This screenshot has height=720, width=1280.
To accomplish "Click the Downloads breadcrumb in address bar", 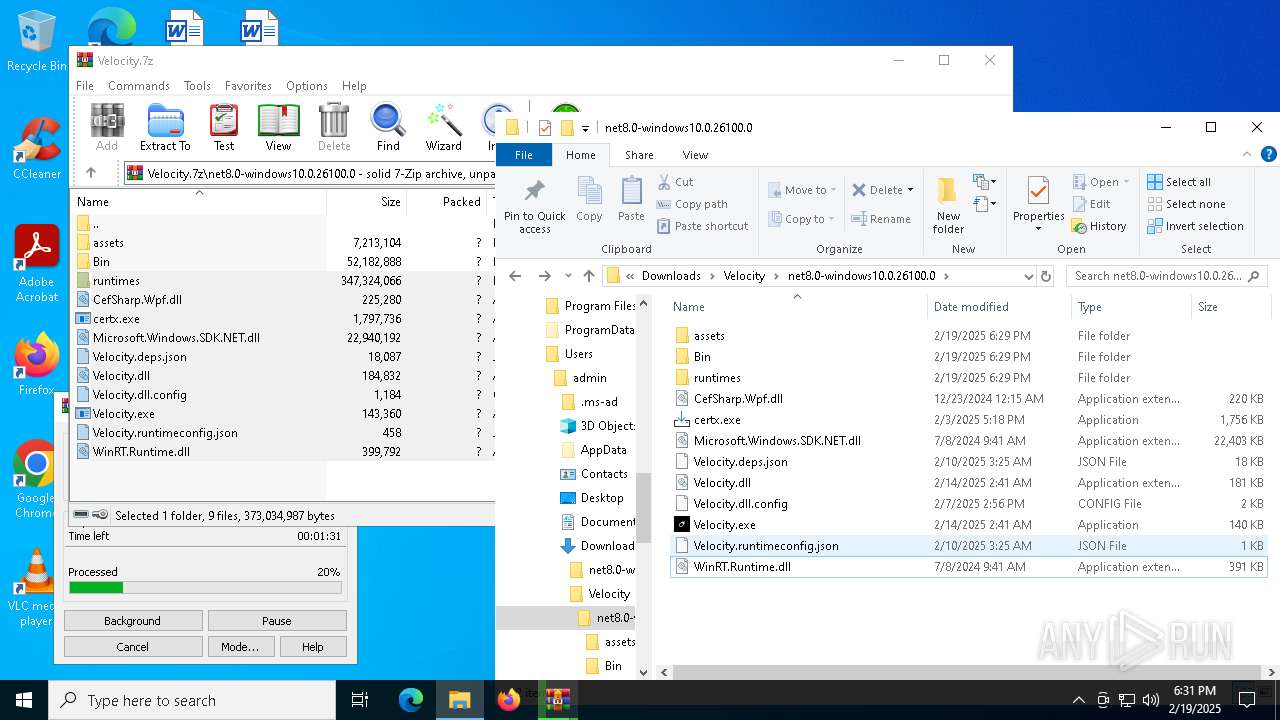I will coord(671,276).
